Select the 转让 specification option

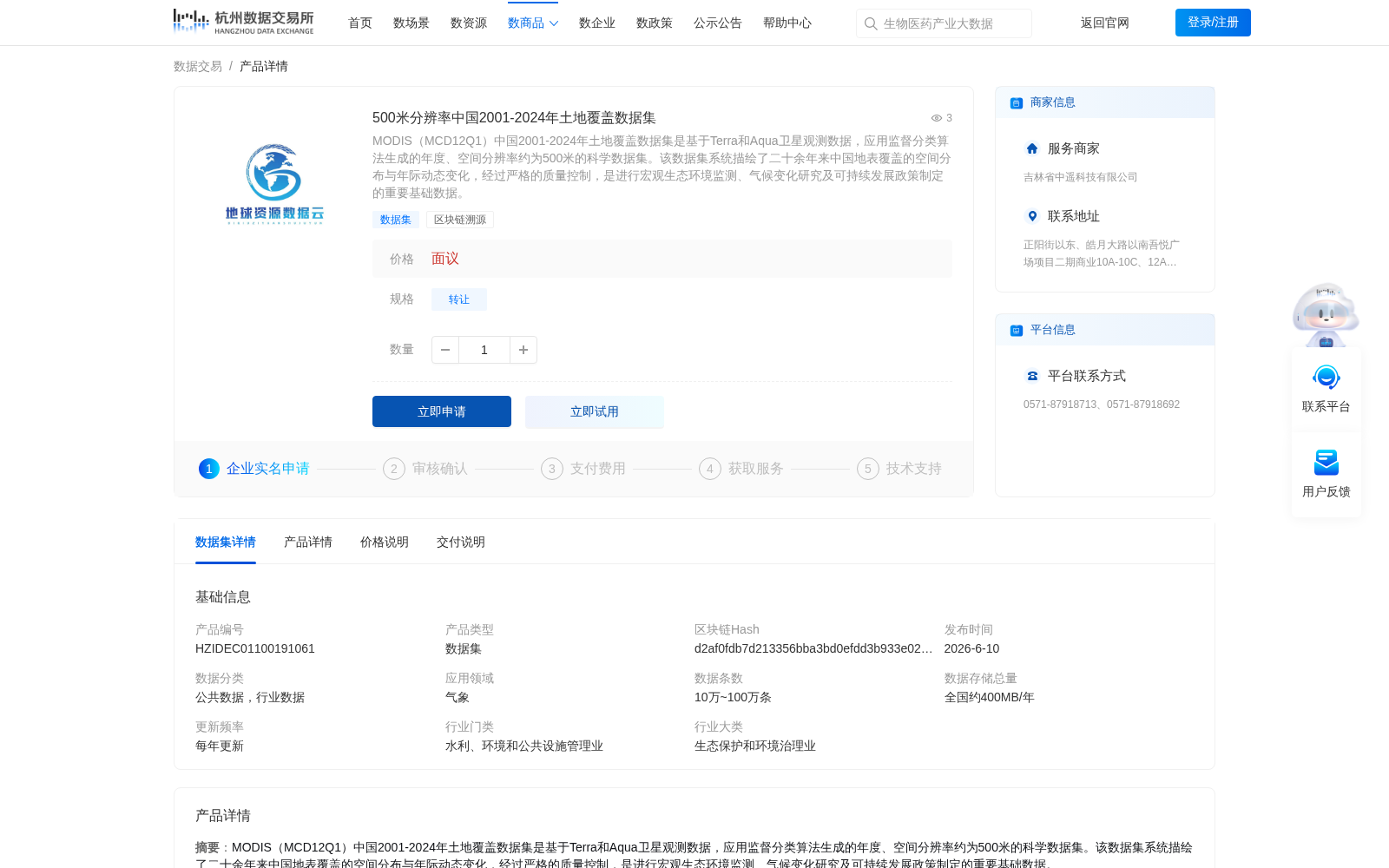pyautogui.click(x=459, y=299)
